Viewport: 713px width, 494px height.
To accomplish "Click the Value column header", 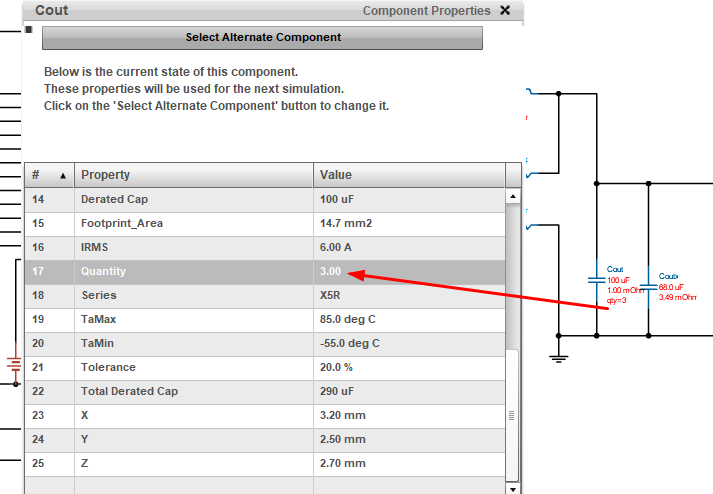I will click(x=409, y=175).
